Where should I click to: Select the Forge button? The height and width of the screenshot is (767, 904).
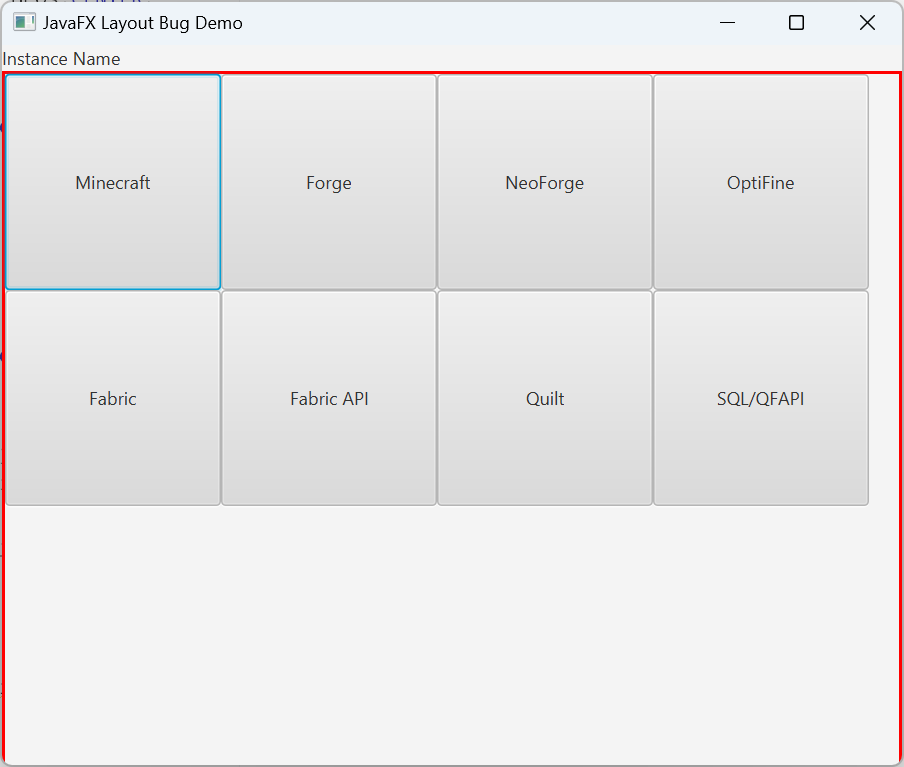coord(329,182)
